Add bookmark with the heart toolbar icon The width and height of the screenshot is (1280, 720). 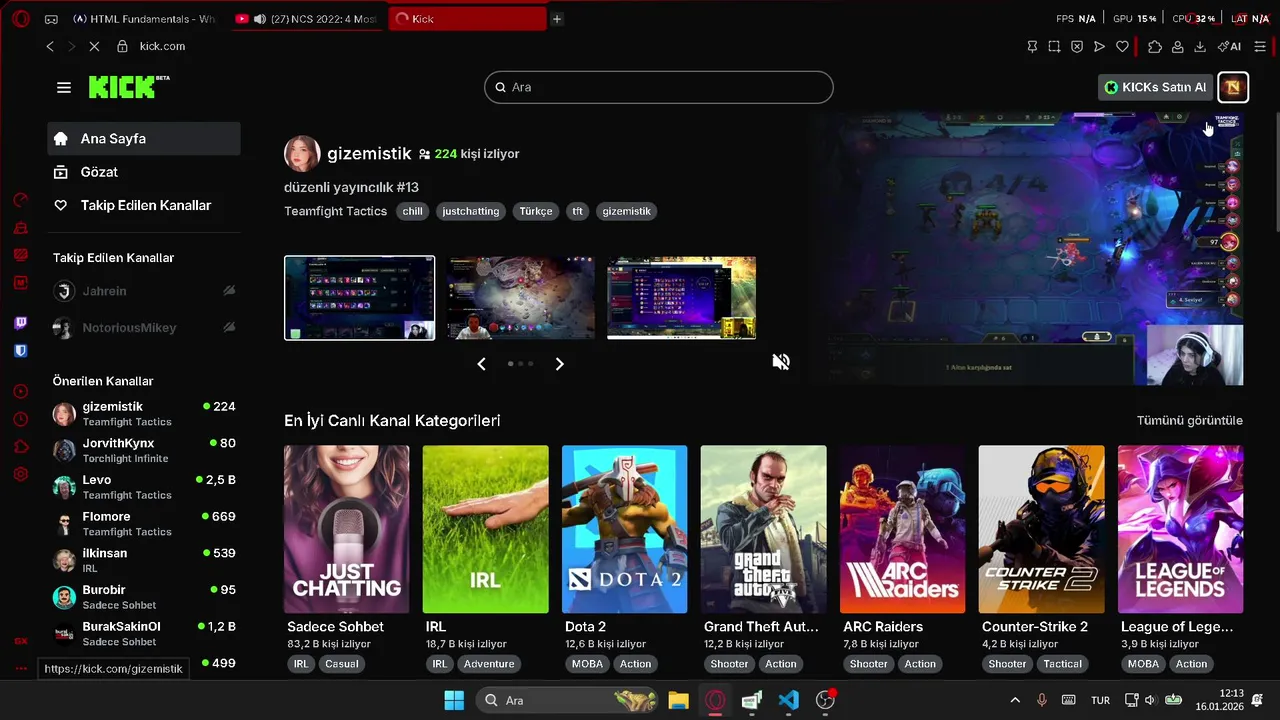click(1122, 46)
